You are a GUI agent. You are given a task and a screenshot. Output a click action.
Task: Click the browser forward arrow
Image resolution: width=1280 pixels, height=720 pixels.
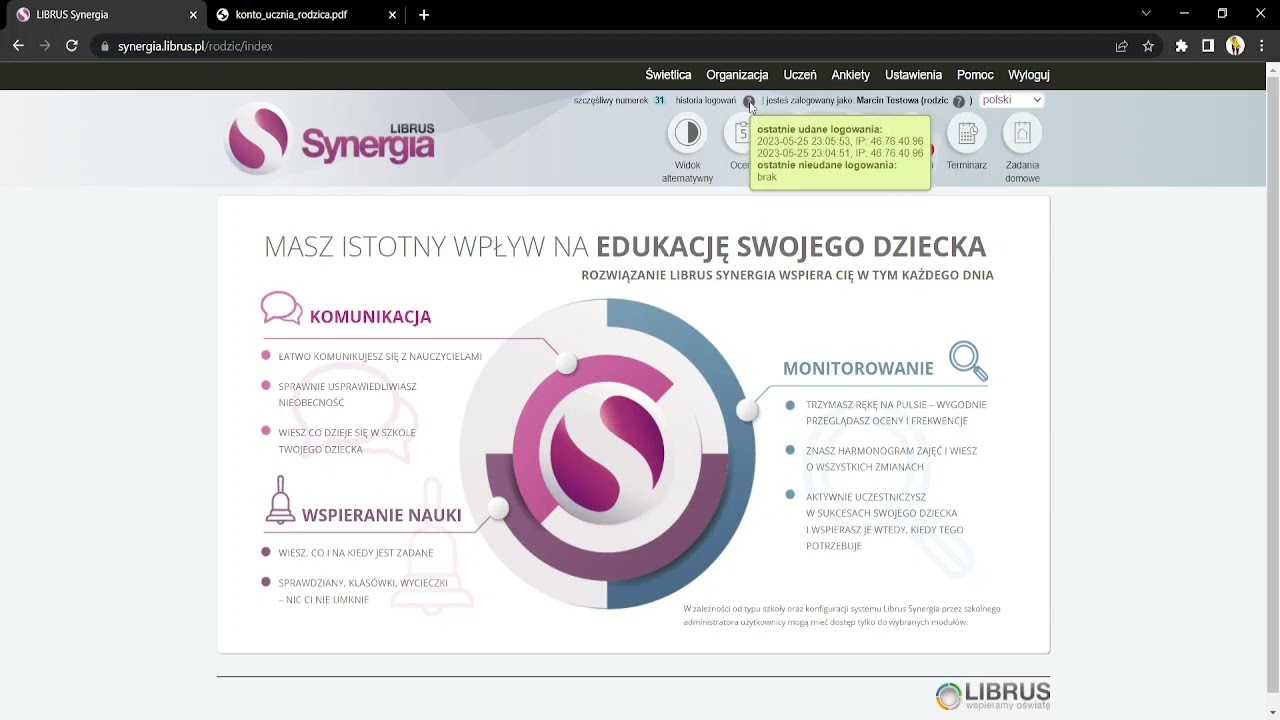[x=45, y=46]
